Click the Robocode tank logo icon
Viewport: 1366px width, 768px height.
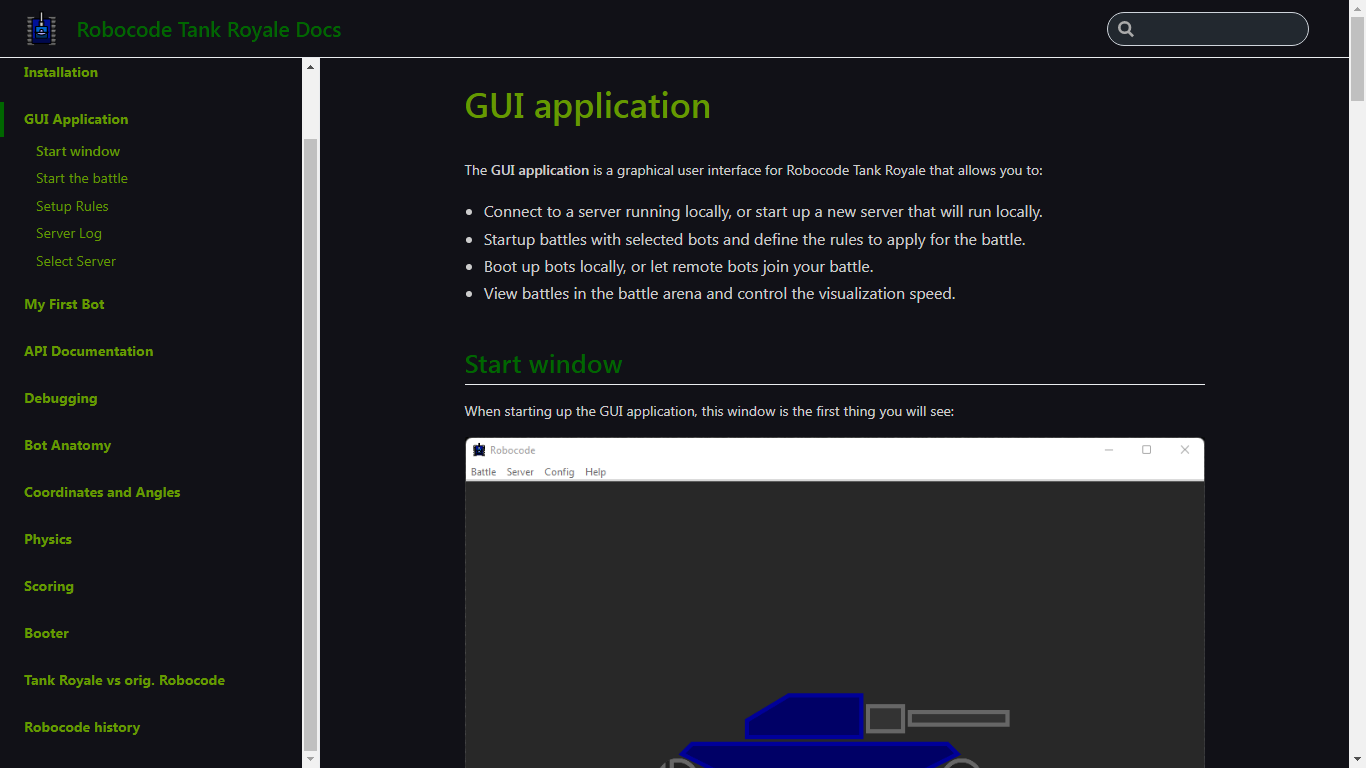coord(41,29)
